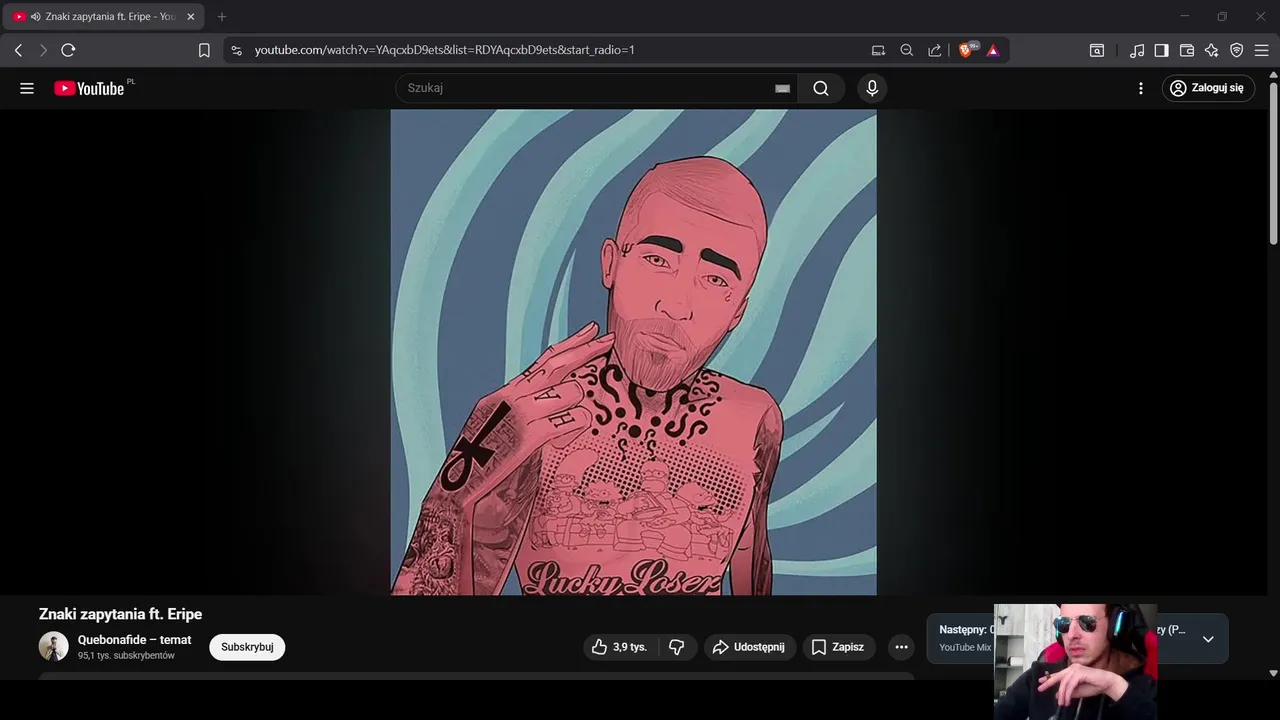Go forward with the browser forward arrow
The width and height of the screenshot is (1280, 720).
43,50
